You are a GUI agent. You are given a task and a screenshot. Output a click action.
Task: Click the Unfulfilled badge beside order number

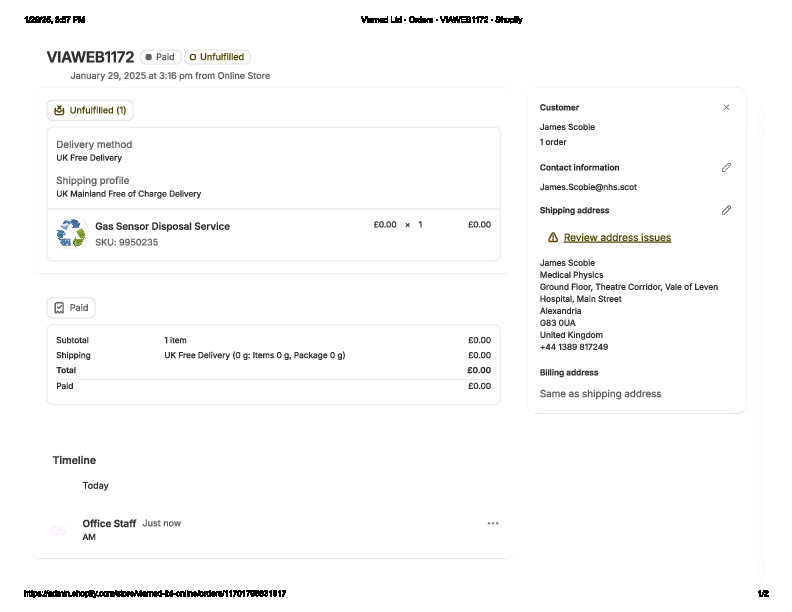(217, 57)
